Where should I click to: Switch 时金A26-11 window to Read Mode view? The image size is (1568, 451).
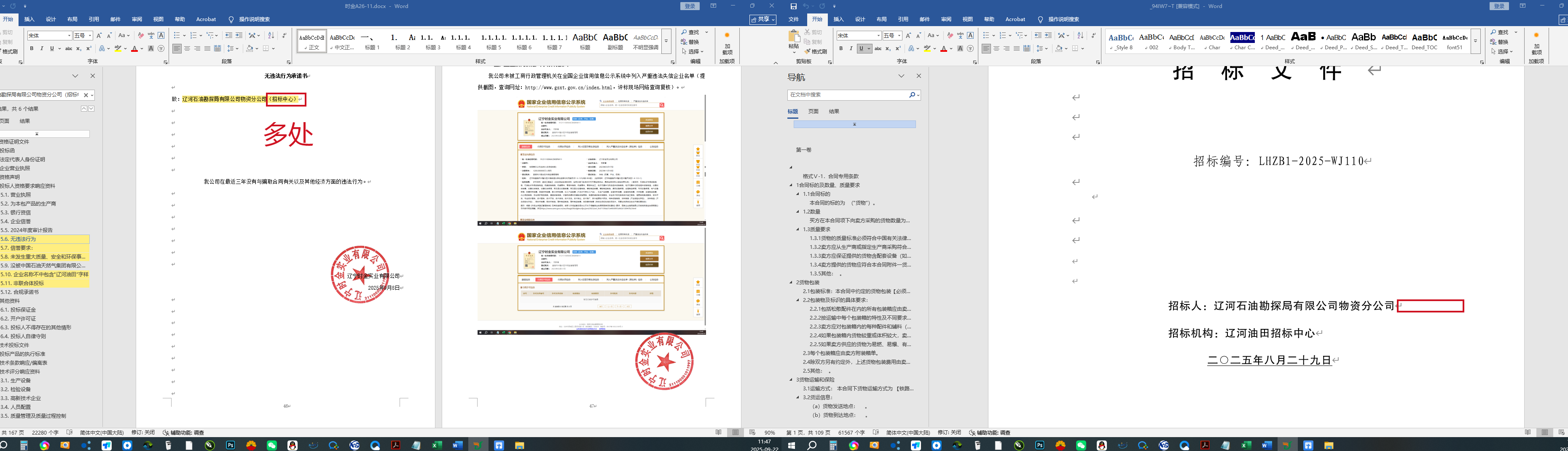[x=719, y=433]
